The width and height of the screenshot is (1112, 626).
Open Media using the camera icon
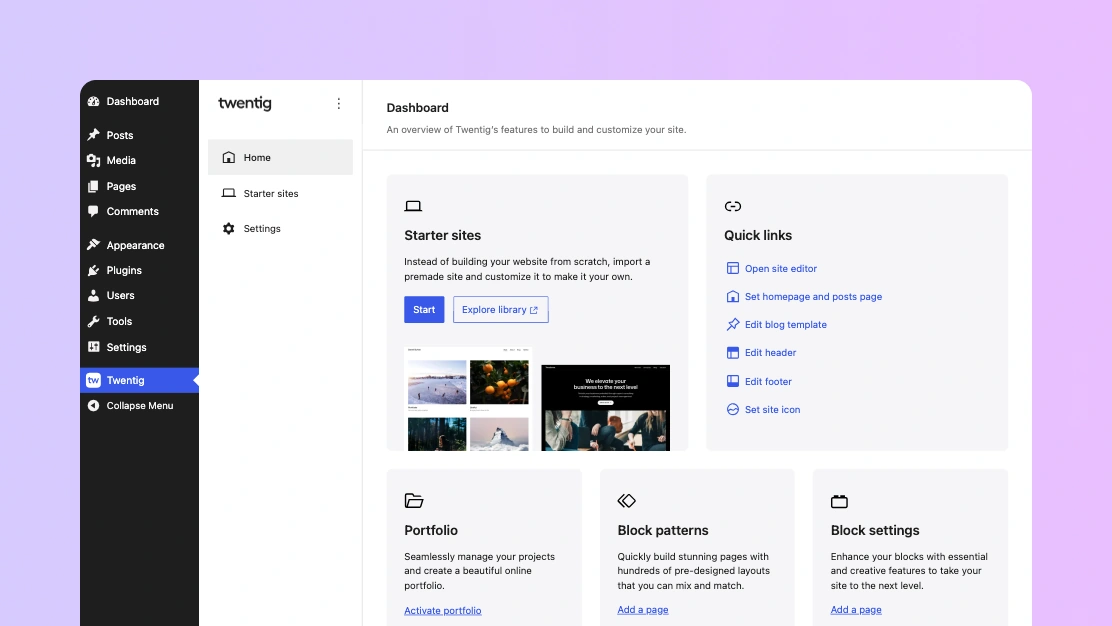96,160
